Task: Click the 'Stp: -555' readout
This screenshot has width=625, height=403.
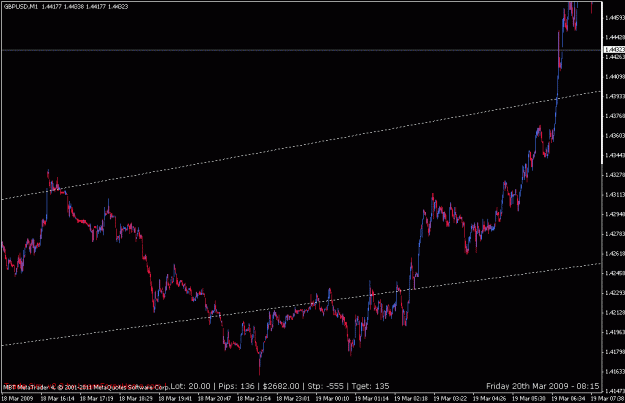Action: [x=326, y=386]
